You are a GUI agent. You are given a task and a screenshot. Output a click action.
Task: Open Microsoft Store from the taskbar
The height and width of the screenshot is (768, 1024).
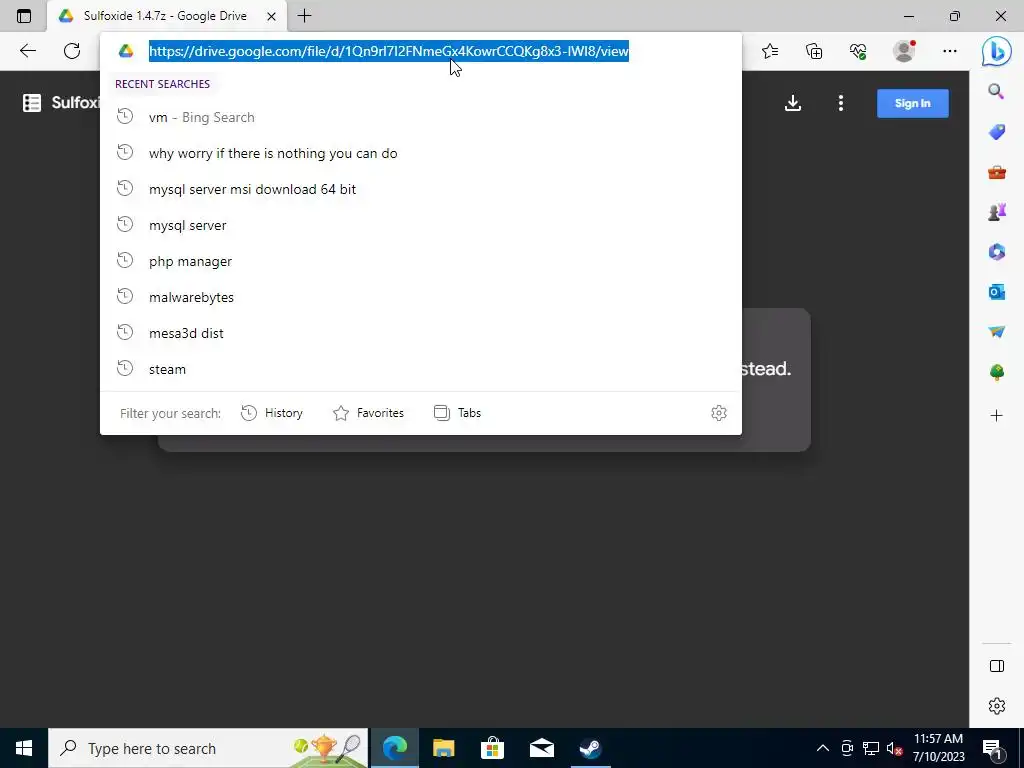[492, 748]
